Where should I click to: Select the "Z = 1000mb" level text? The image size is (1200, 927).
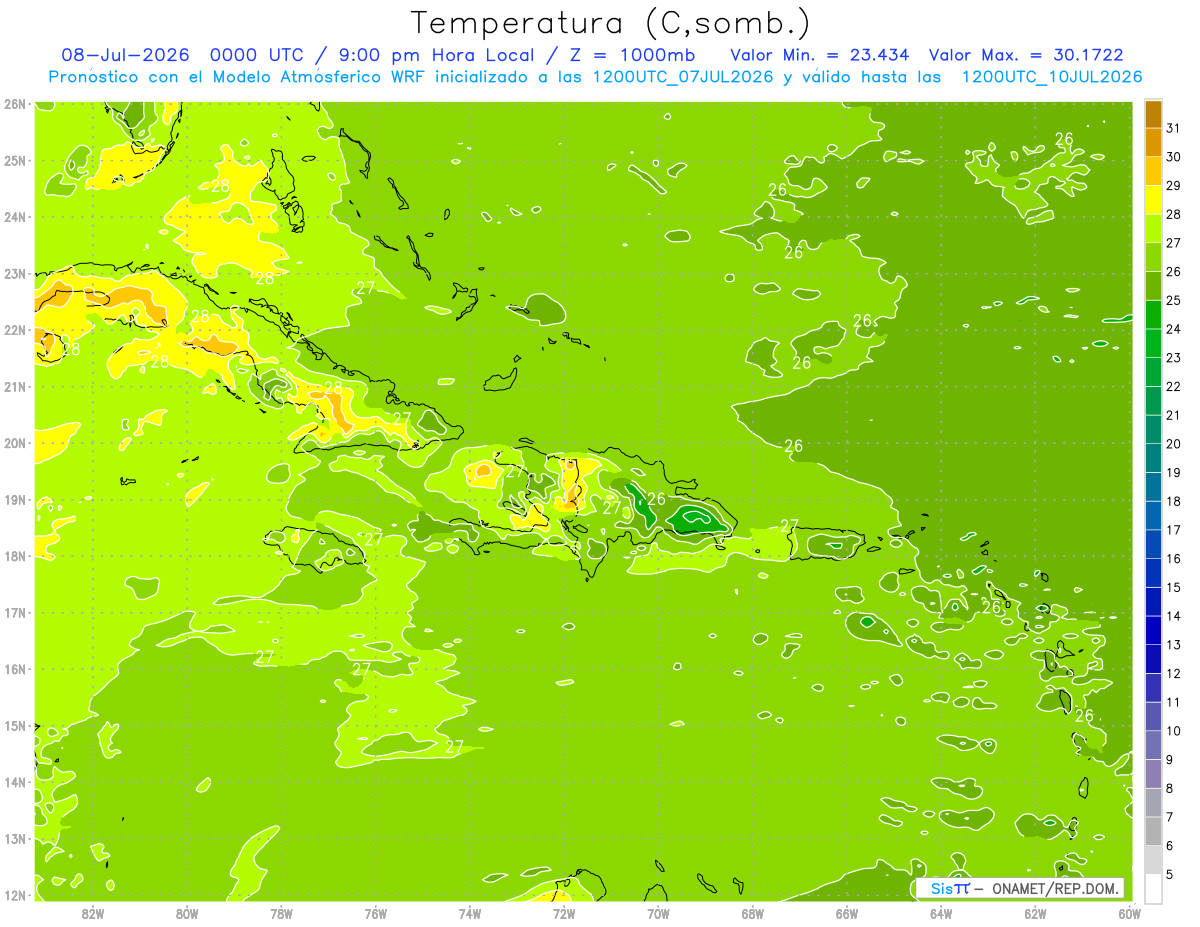pos(631,55)
